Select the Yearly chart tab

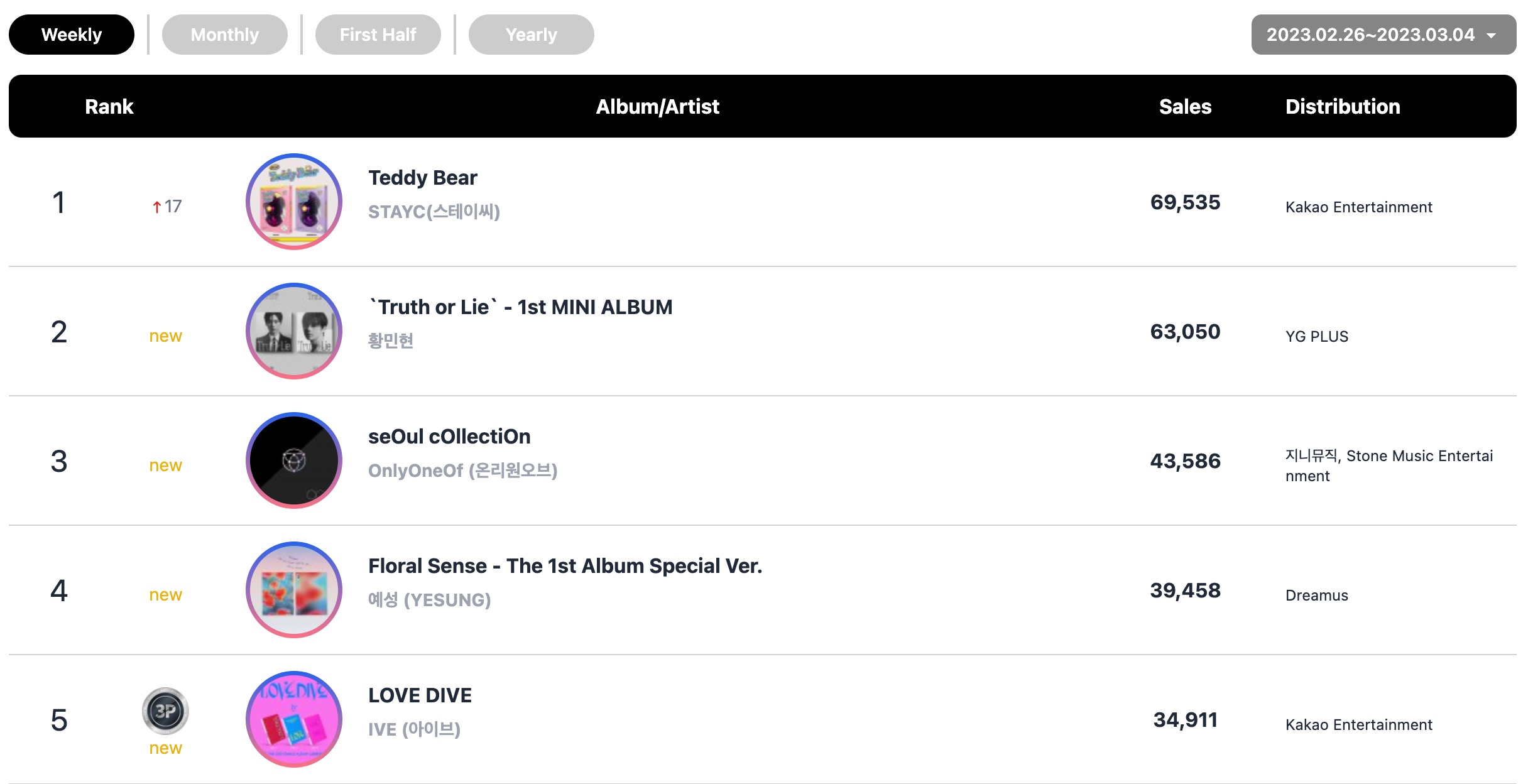532,35
